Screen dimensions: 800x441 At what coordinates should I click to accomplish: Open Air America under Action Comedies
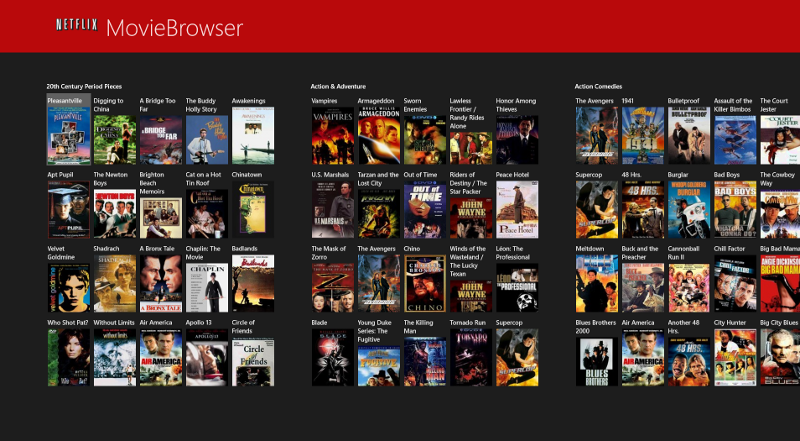pos(642,357)
